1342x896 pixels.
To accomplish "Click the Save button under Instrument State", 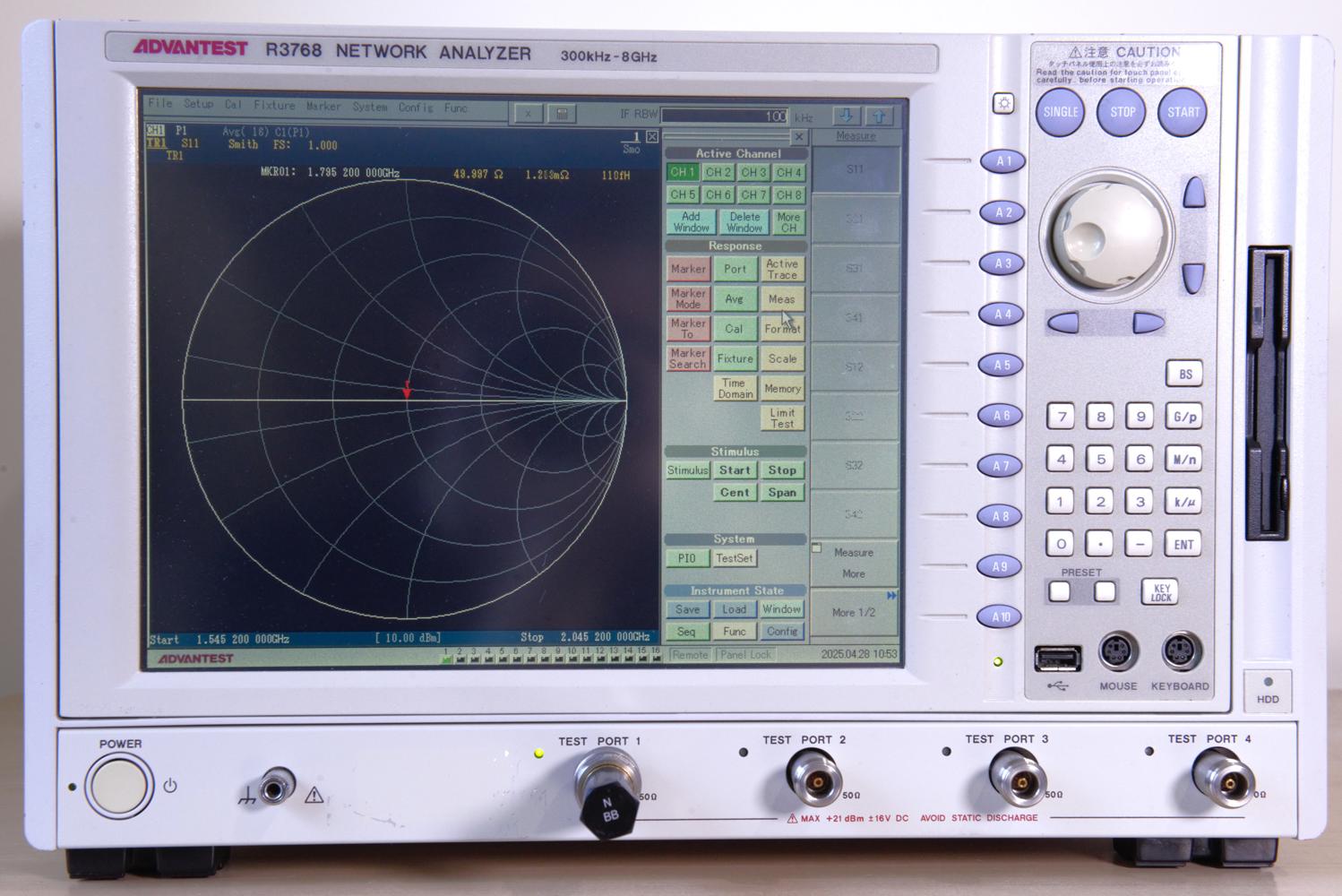I will pyautogui.click(x=687, y=609).
